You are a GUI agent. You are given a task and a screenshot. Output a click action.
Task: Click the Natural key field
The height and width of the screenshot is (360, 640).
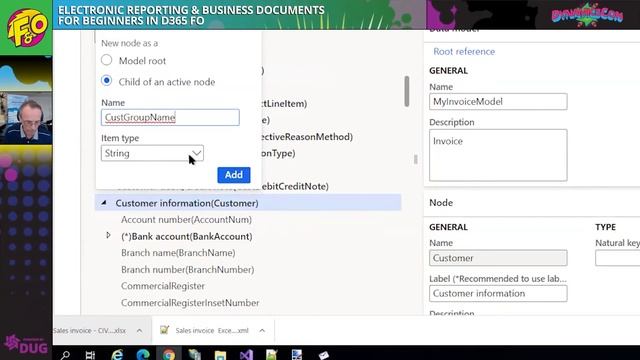pyautogui.click(x=618, y=258)
